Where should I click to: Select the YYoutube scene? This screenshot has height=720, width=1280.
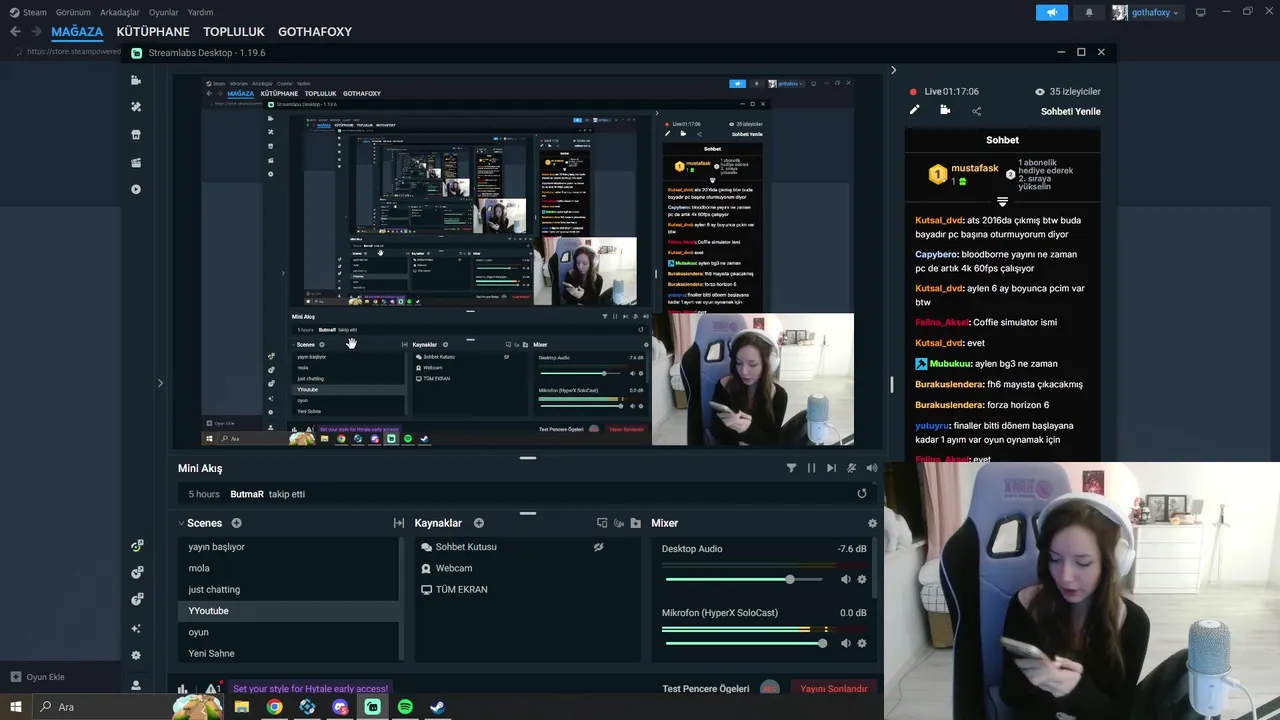(x=288, y=611)
